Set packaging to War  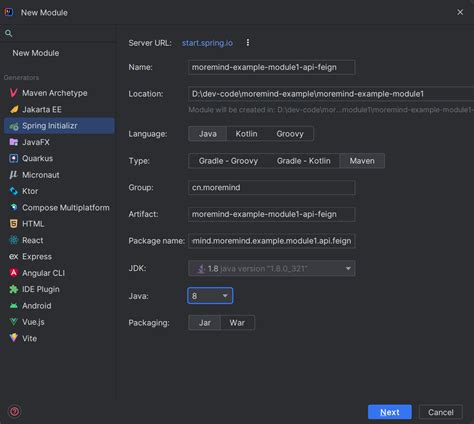tap(237, 323)
